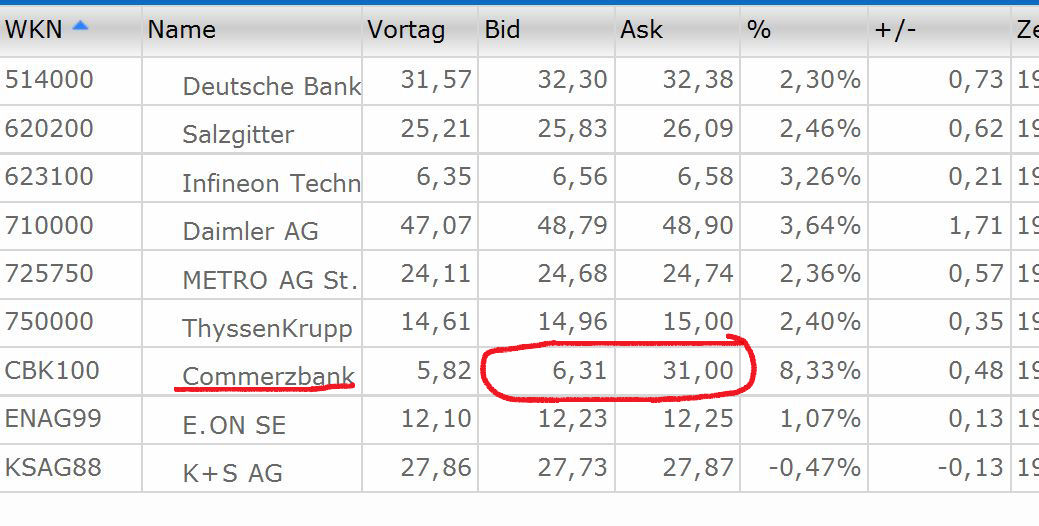Click Commerzbank's Ask price 31,00

point(698,370)
